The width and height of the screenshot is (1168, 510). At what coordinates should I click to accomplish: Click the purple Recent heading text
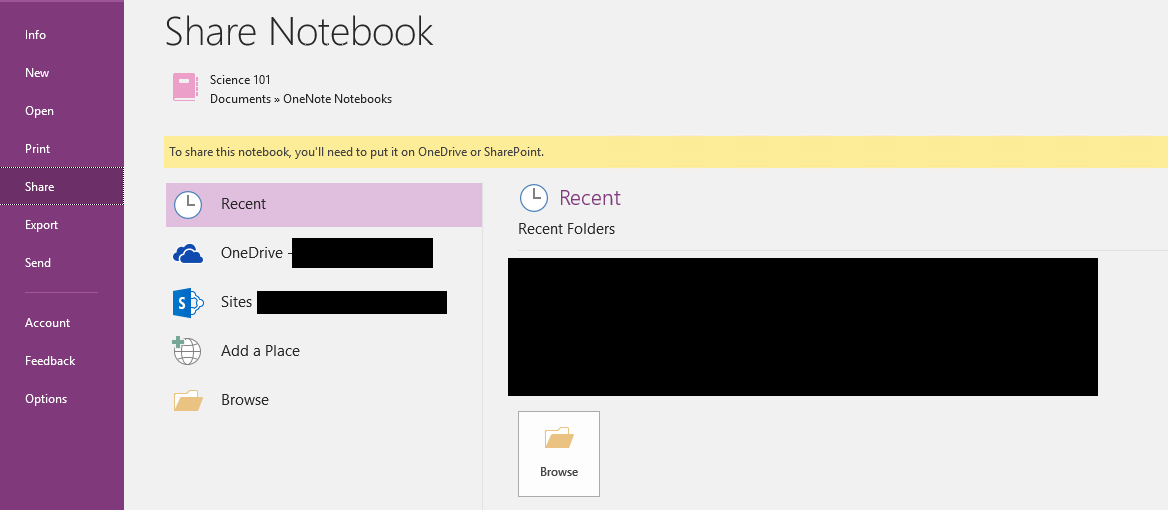coord(590,198)
